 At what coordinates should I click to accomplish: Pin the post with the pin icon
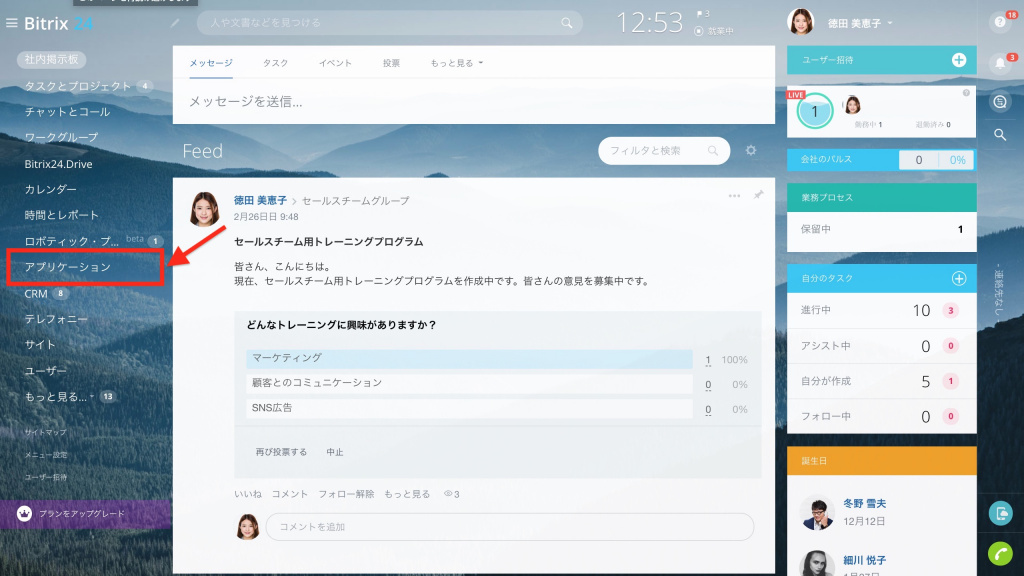click(x=758, y=195)
